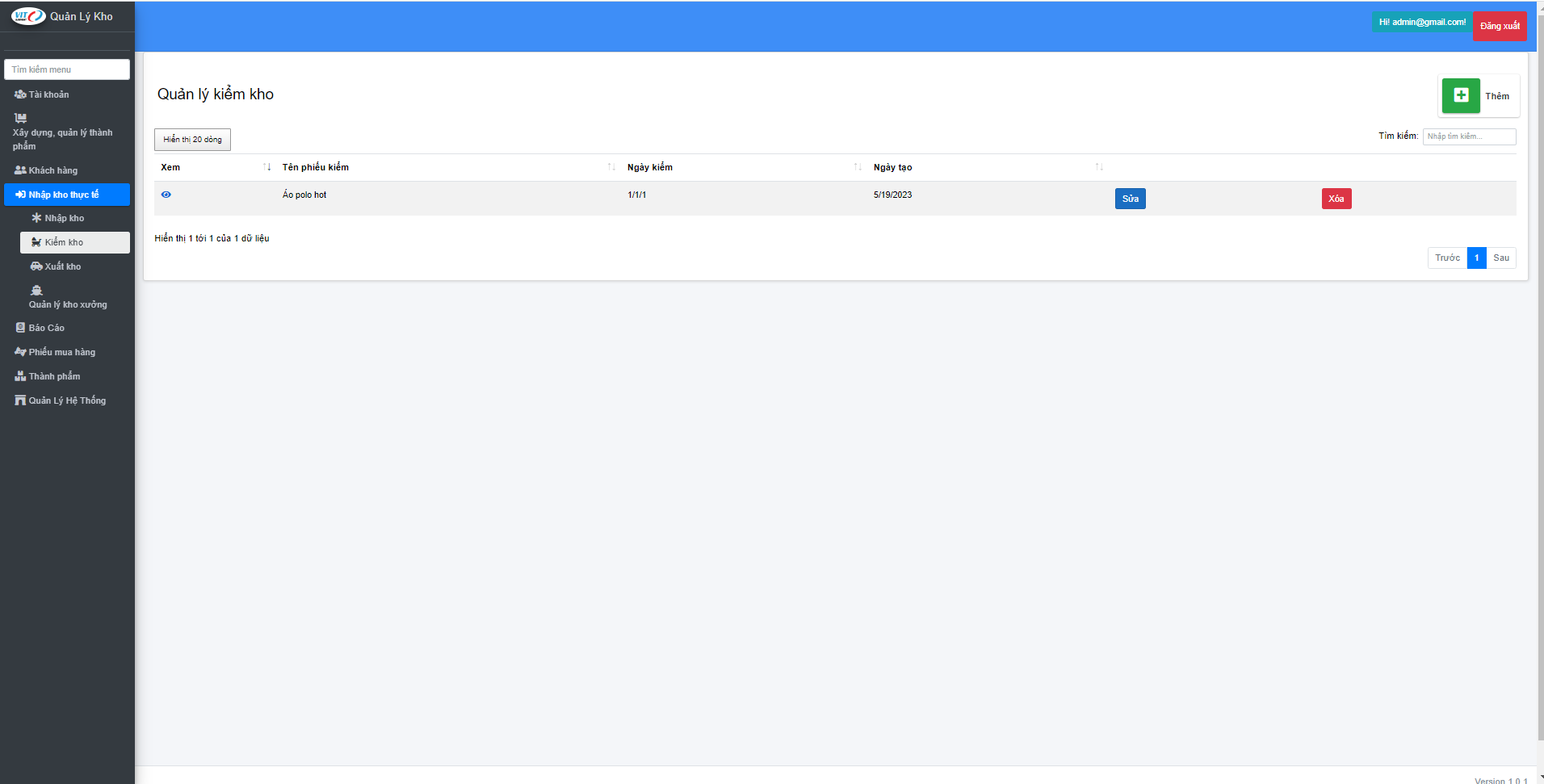Click the icon above Quản lý kho xưởng
Screen dimensions: 1544x784
tap(36, 290)
